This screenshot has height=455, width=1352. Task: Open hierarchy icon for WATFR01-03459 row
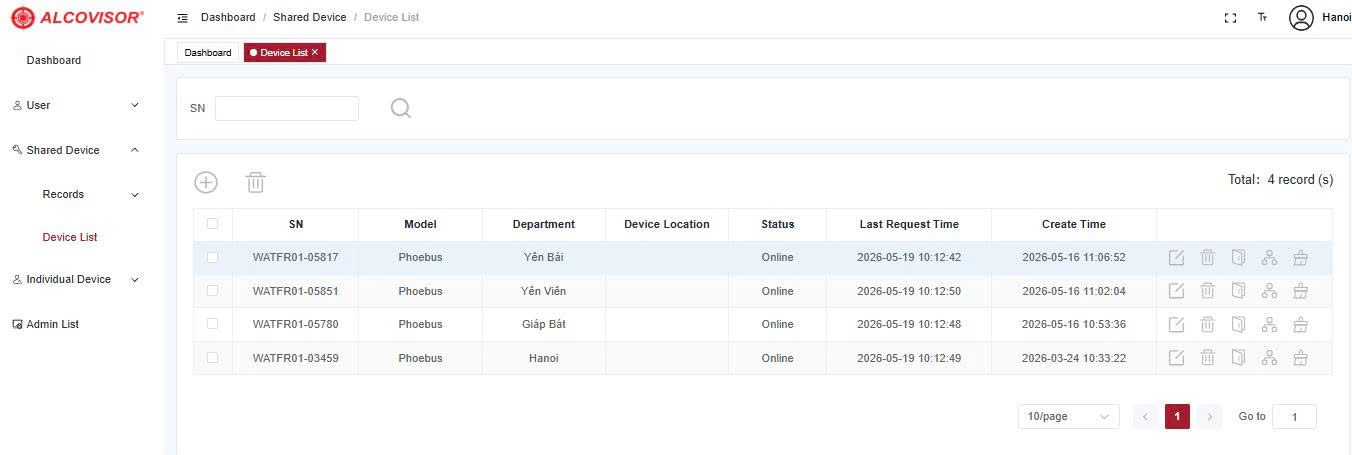[1269, 358]
